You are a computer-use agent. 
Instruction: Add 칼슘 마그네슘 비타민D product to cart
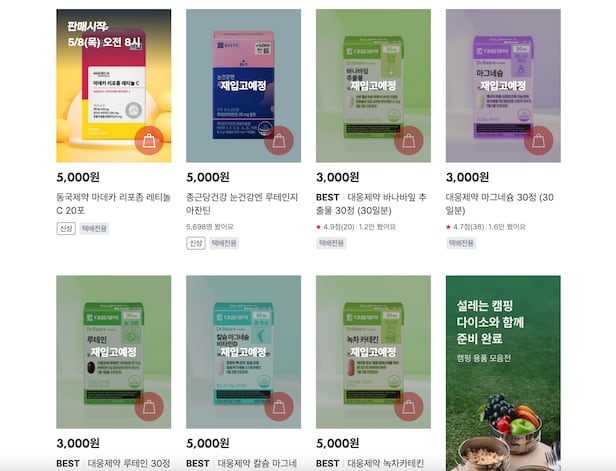(x=279, y=406)
